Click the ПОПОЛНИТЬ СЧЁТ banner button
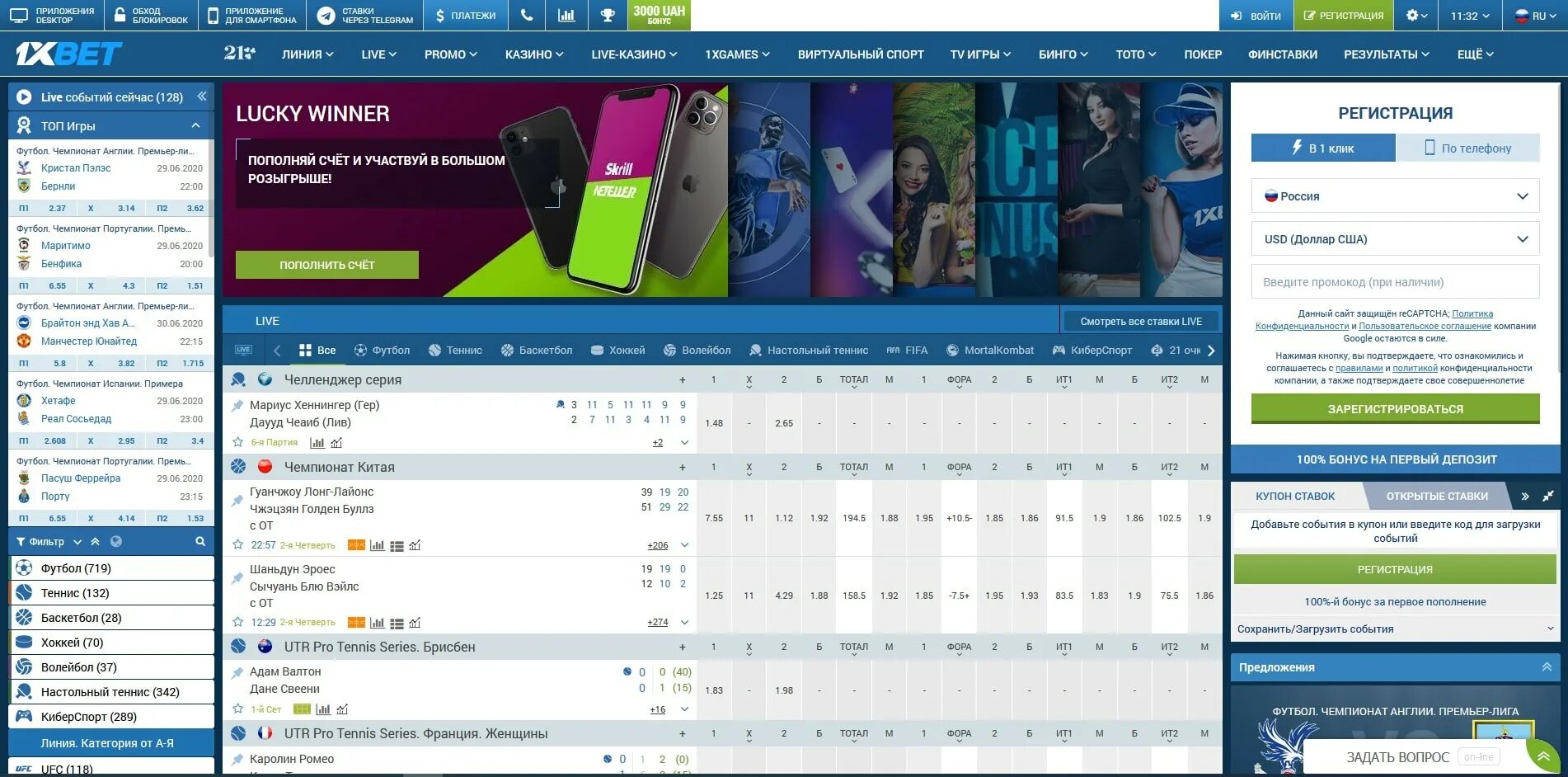This screenshot has width=1568, height=777. click(327, 265)
